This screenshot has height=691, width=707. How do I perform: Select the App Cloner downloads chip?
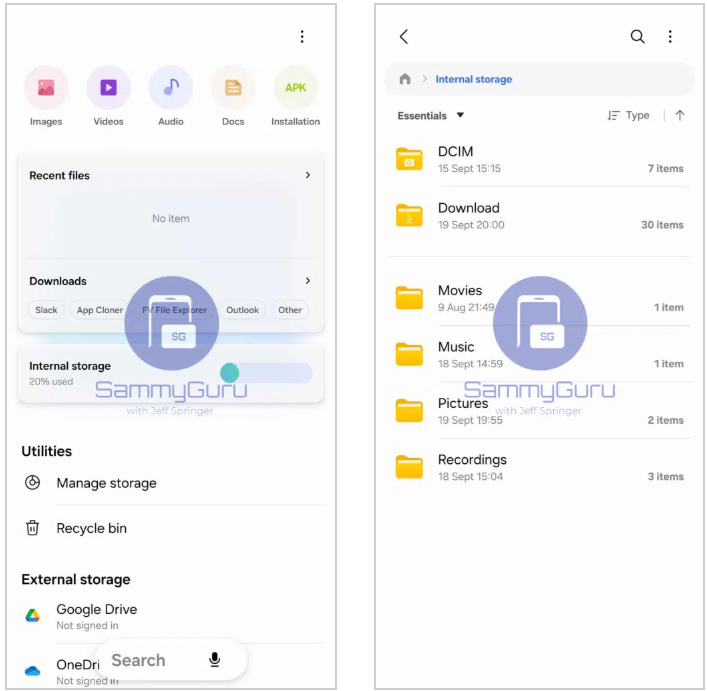[x=100, y=310]
